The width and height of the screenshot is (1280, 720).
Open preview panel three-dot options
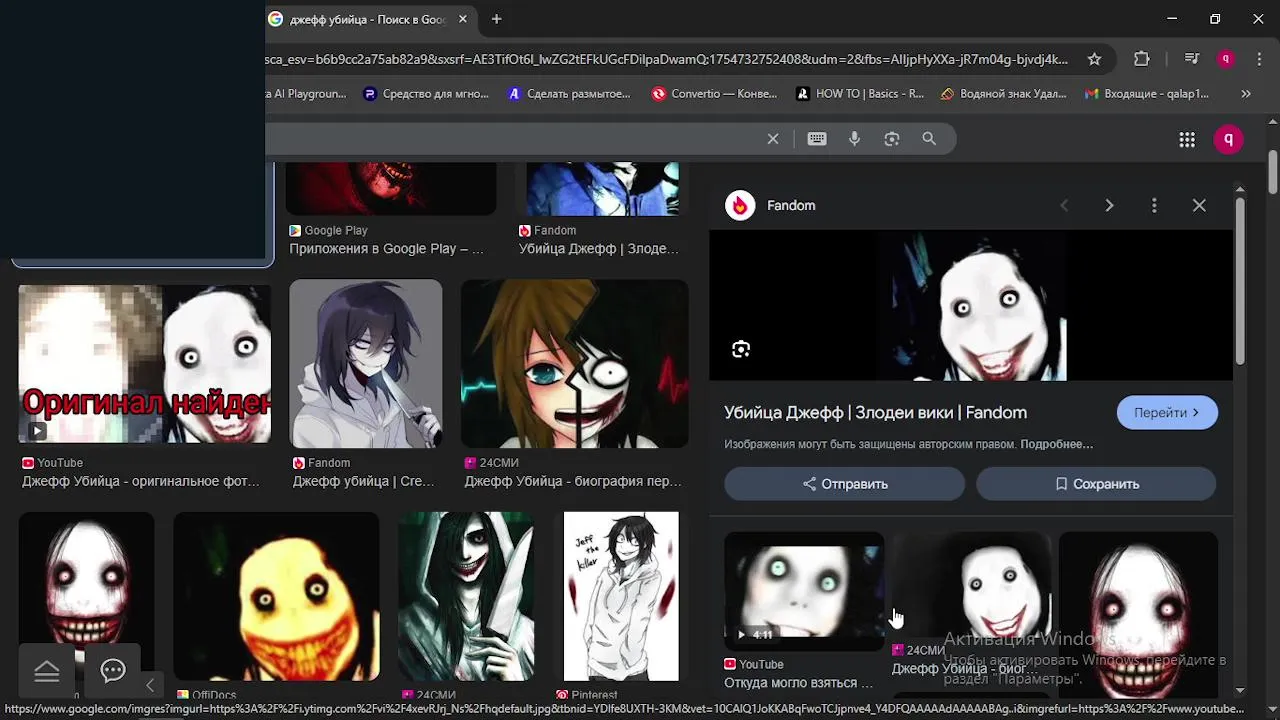click(x=1154, y=205)
